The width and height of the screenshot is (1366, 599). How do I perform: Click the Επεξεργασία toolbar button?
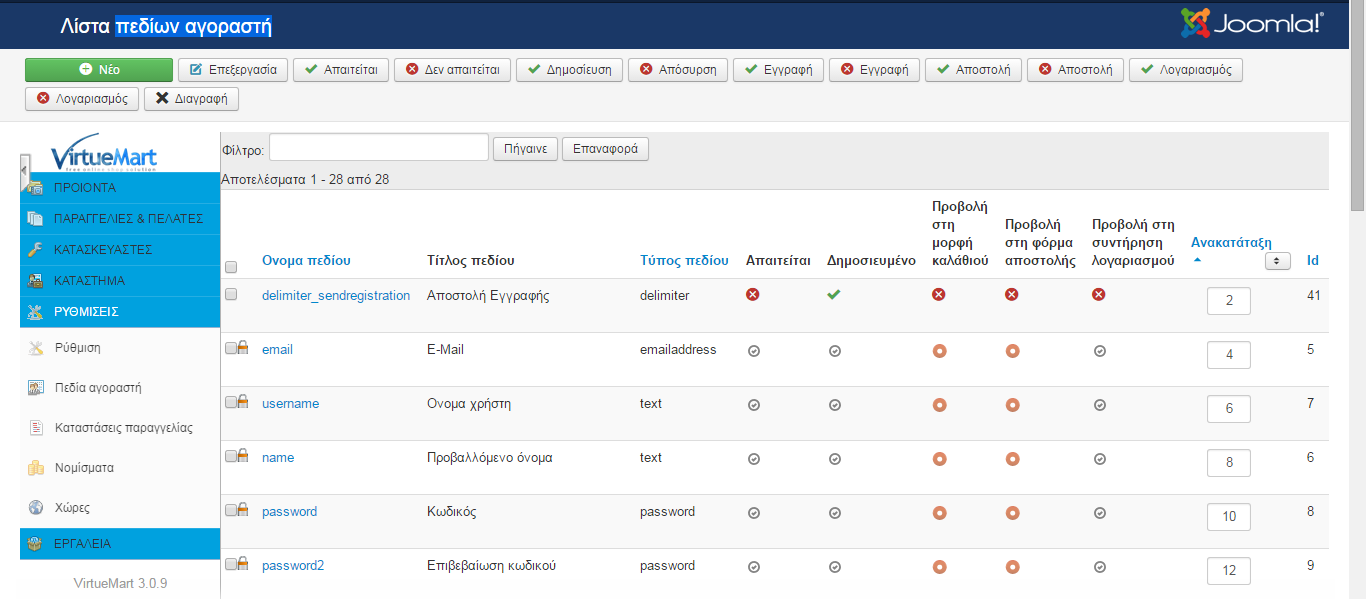(234, 70)
